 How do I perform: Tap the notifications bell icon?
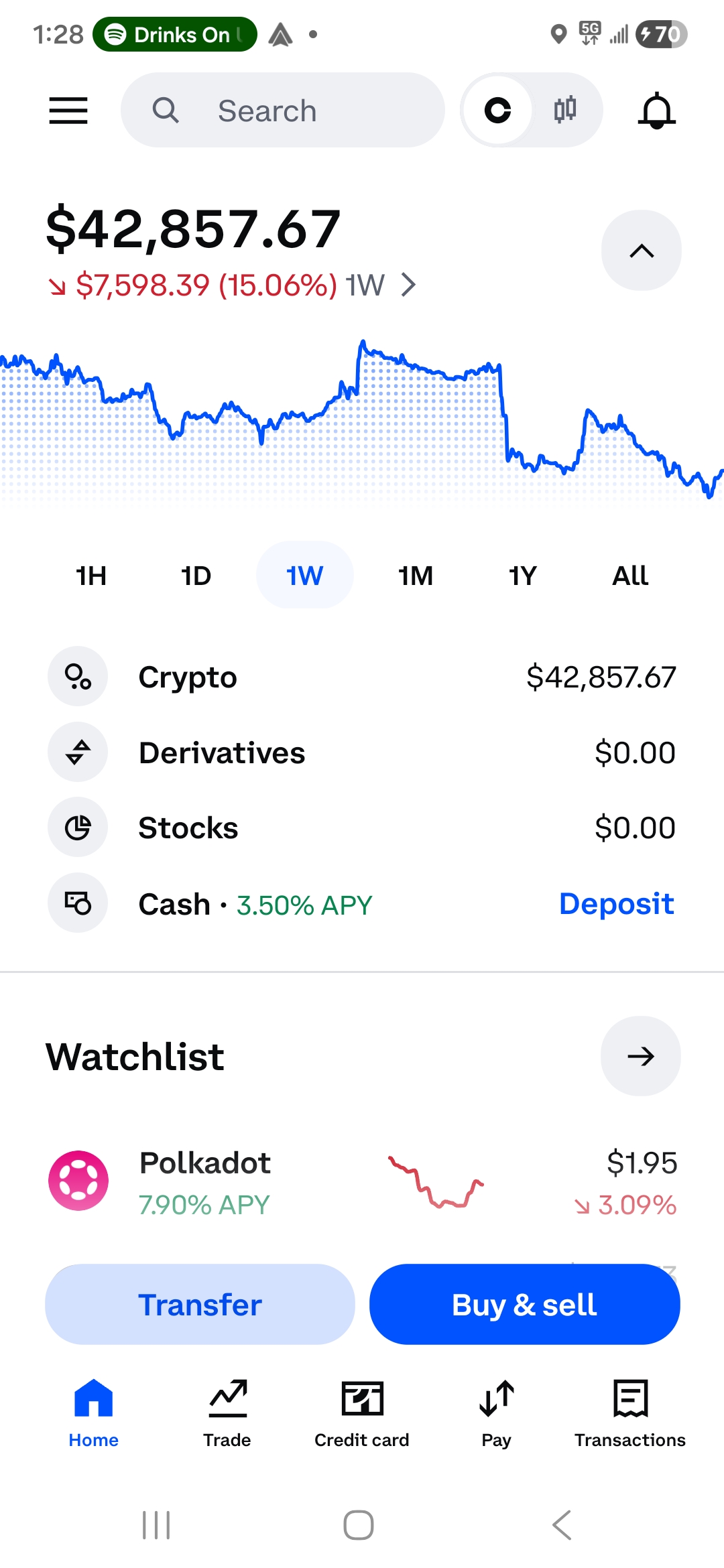click(656, 111)
